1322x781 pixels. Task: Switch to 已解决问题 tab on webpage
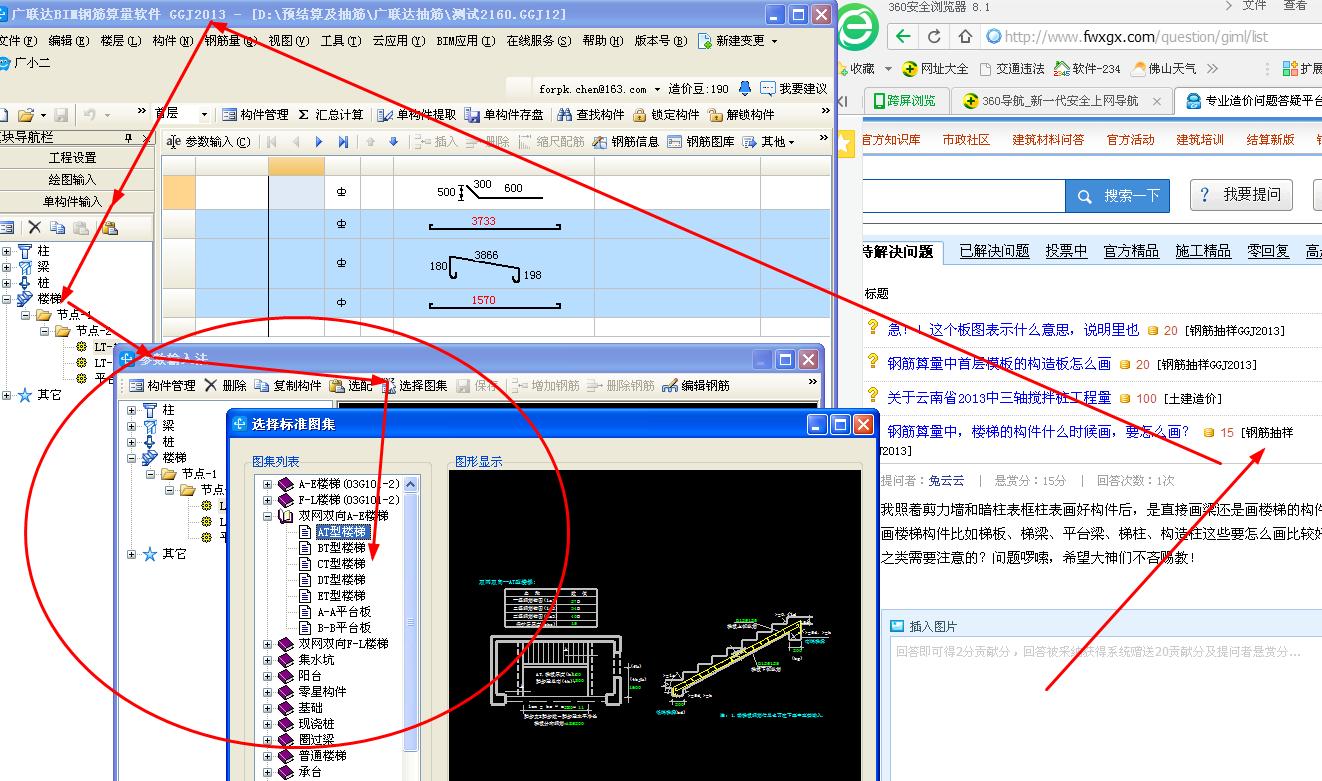[x=994, y=251]
